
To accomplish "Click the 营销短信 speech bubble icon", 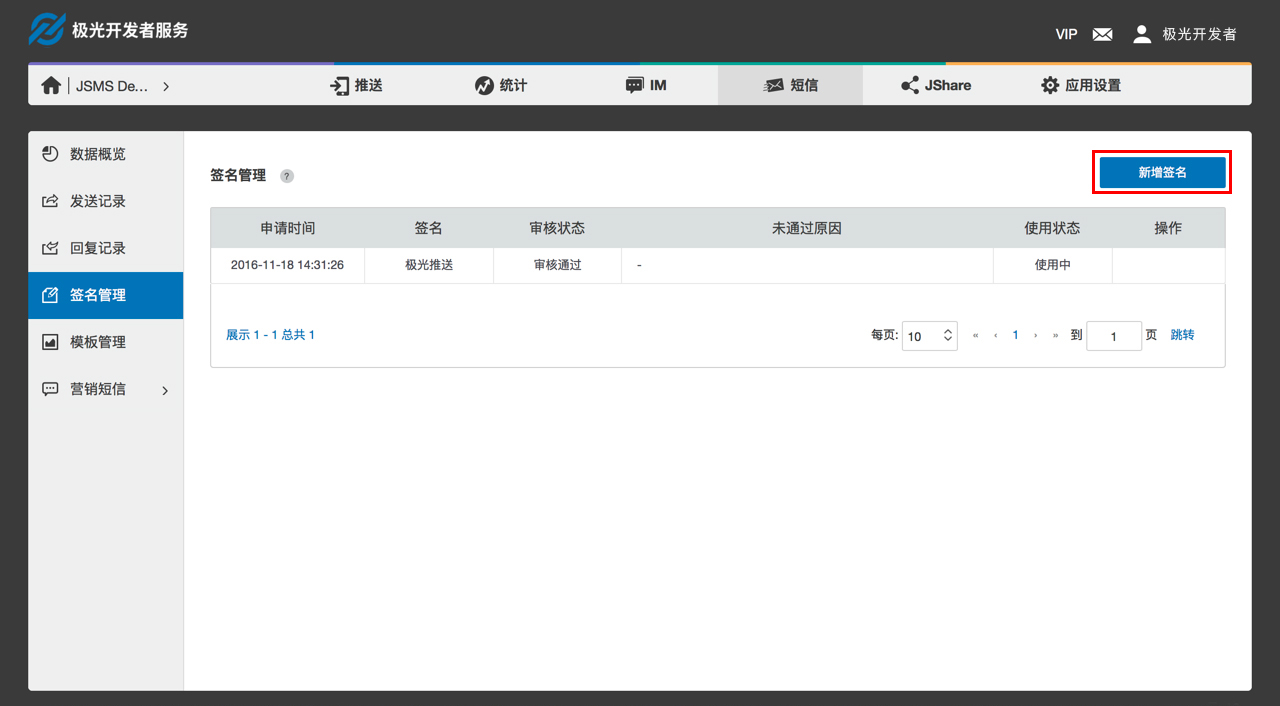I will tap(50, 389).
